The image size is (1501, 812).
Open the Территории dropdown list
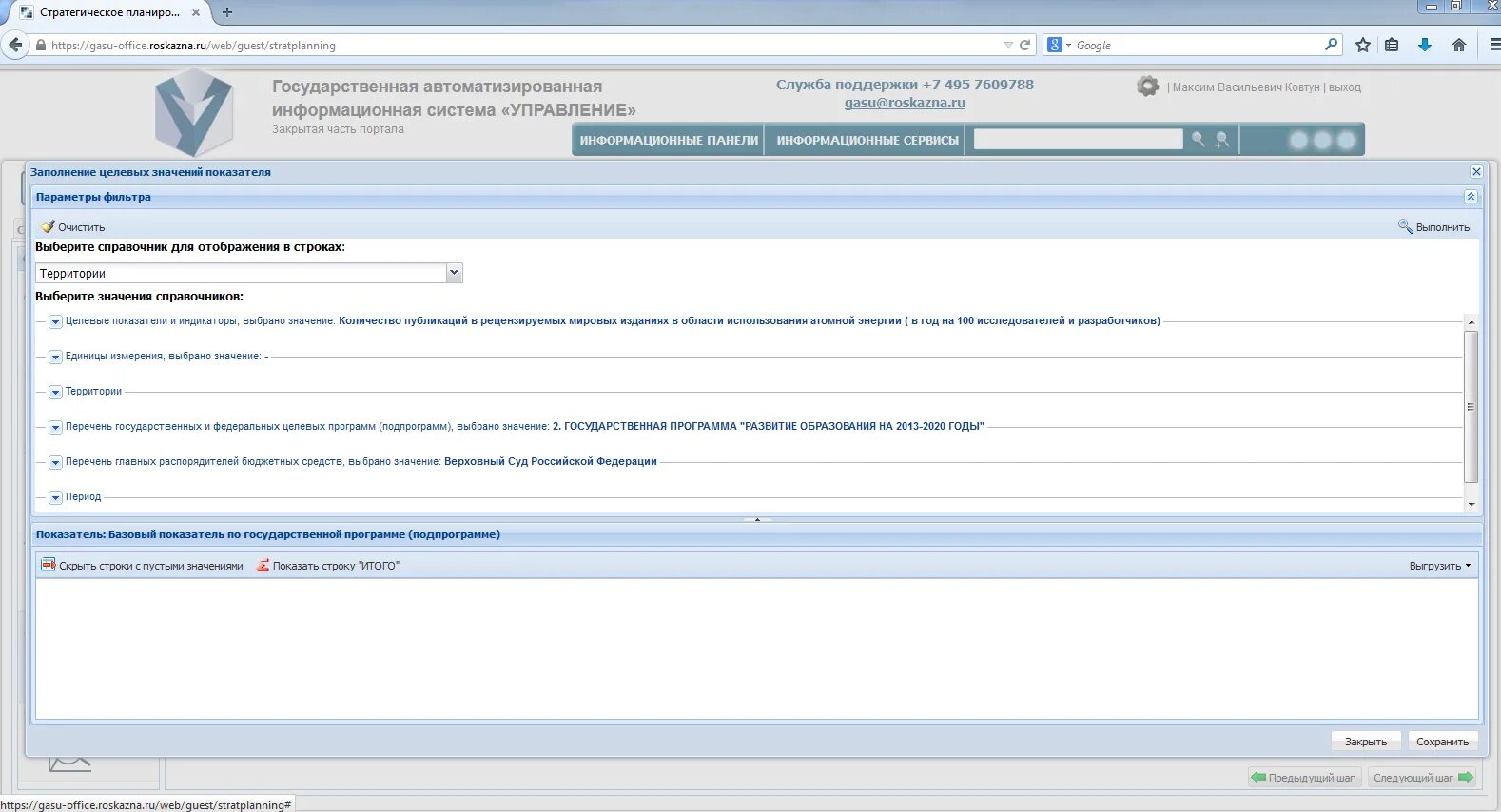click(454, 273)
